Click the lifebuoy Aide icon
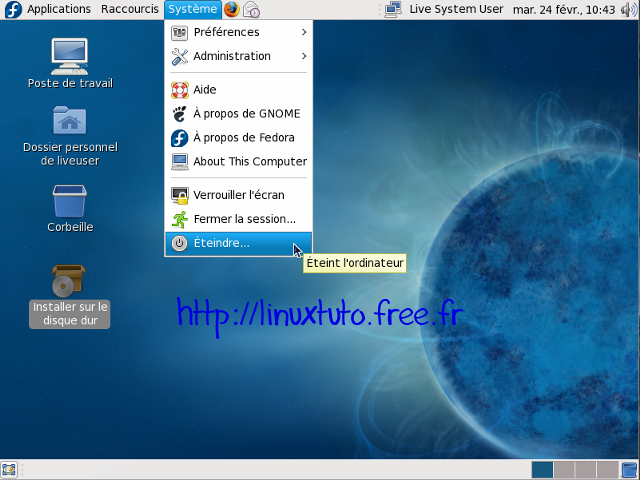 coord(180,90)
